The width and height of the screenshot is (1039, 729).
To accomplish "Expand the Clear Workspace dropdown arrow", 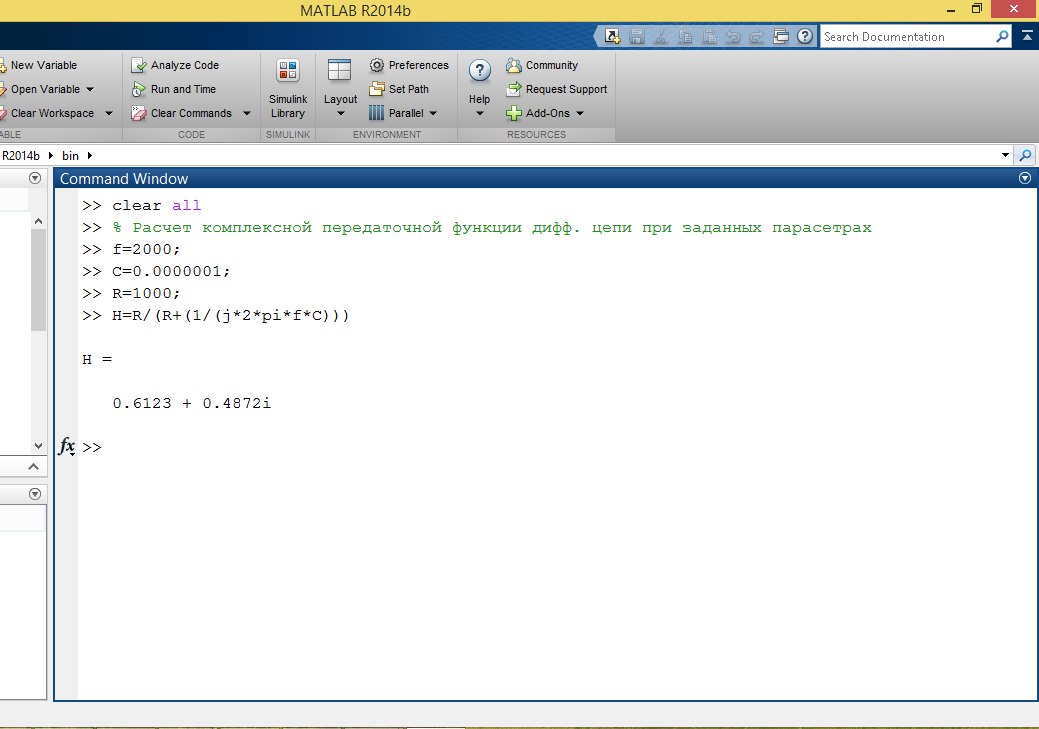I will coord(109,113).
